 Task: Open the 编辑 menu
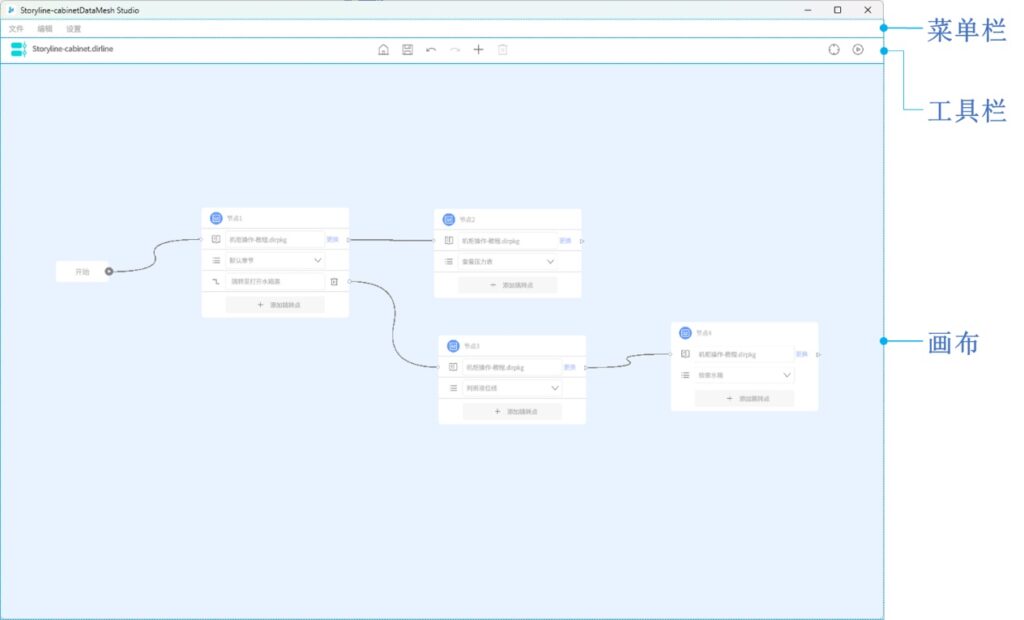pos(45,29)
